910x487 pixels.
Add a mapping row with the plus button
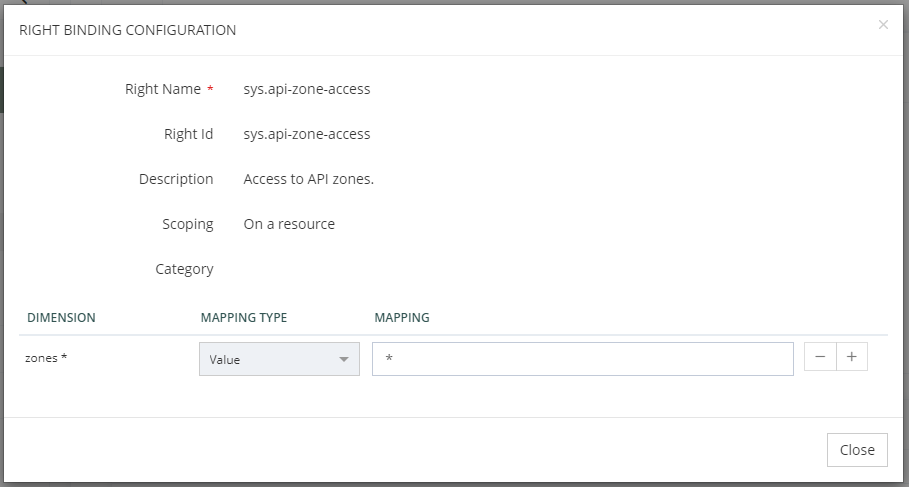tap(852, 358)
